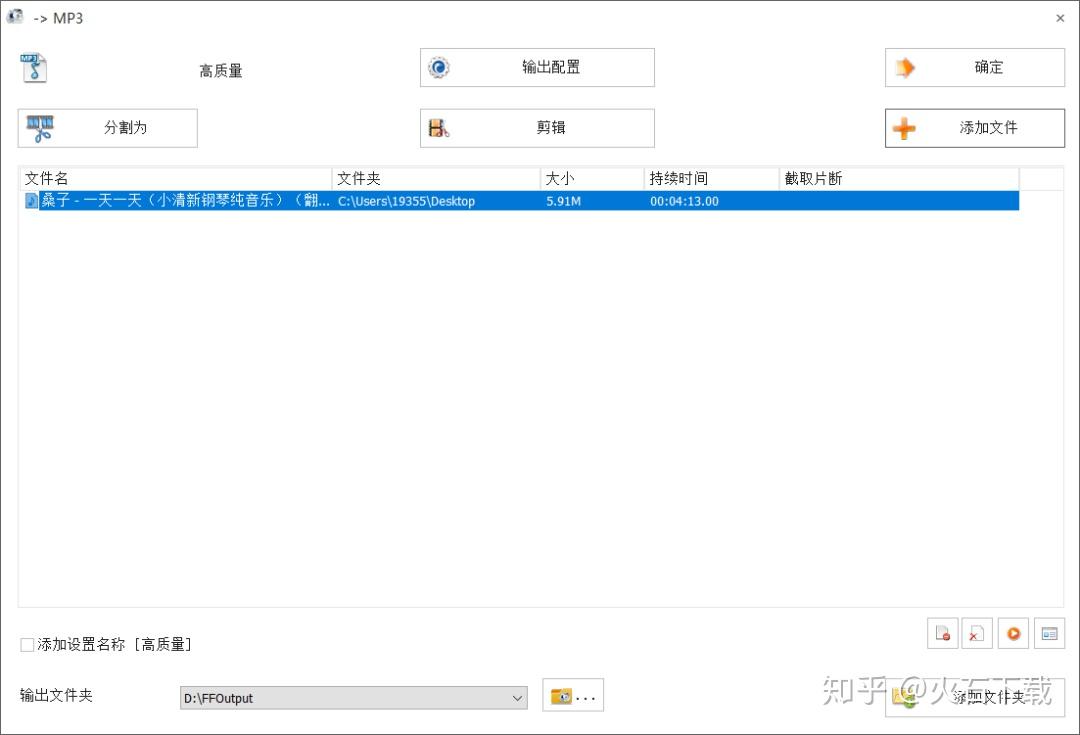The width and height of the screenshot is (1080, 735).
Task: Select the file row 桑子 - 一天一天
Action: [520, 201]
